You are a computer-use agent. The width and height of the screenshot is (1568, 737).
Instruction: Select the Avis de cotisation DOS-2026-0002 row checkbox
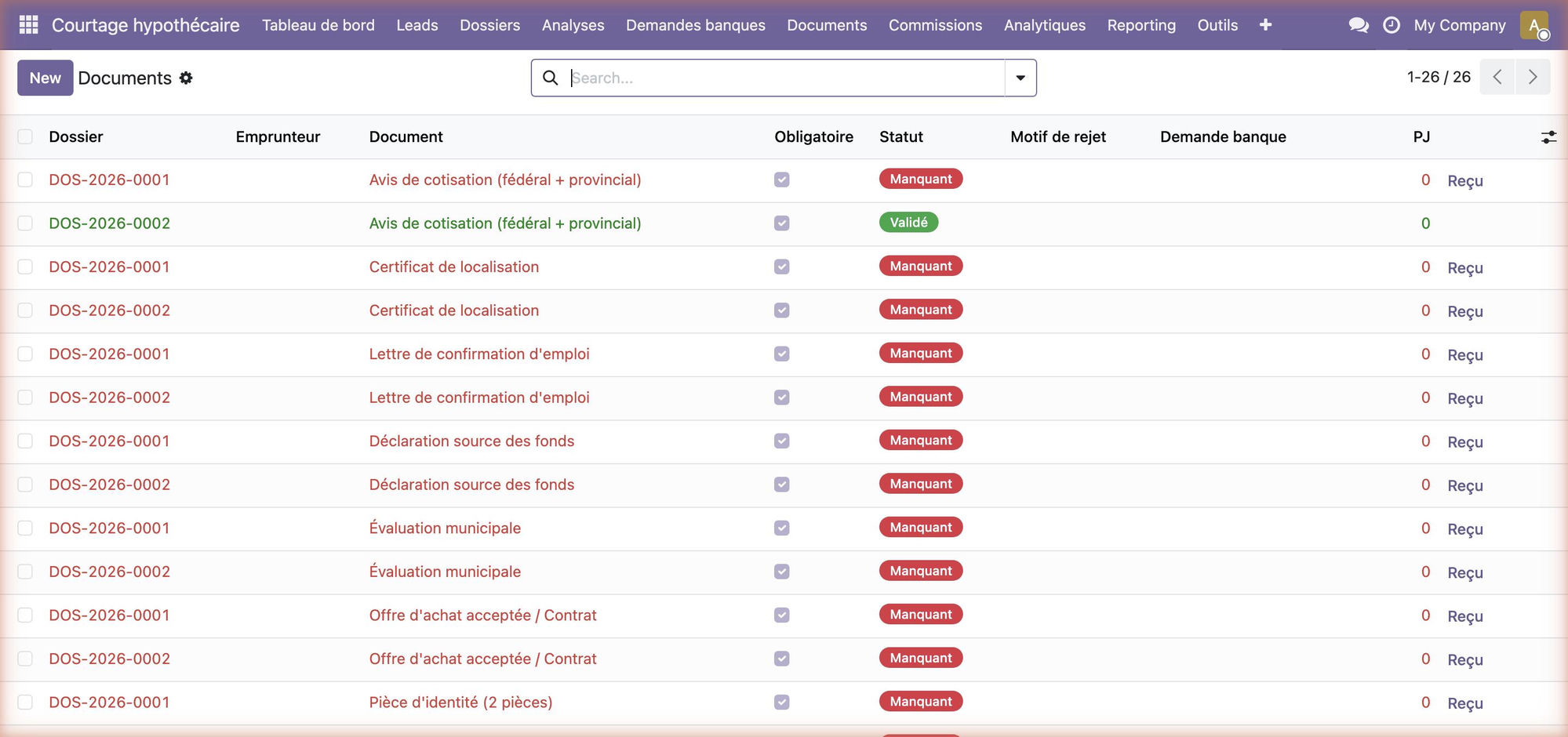tap(25, 223)
